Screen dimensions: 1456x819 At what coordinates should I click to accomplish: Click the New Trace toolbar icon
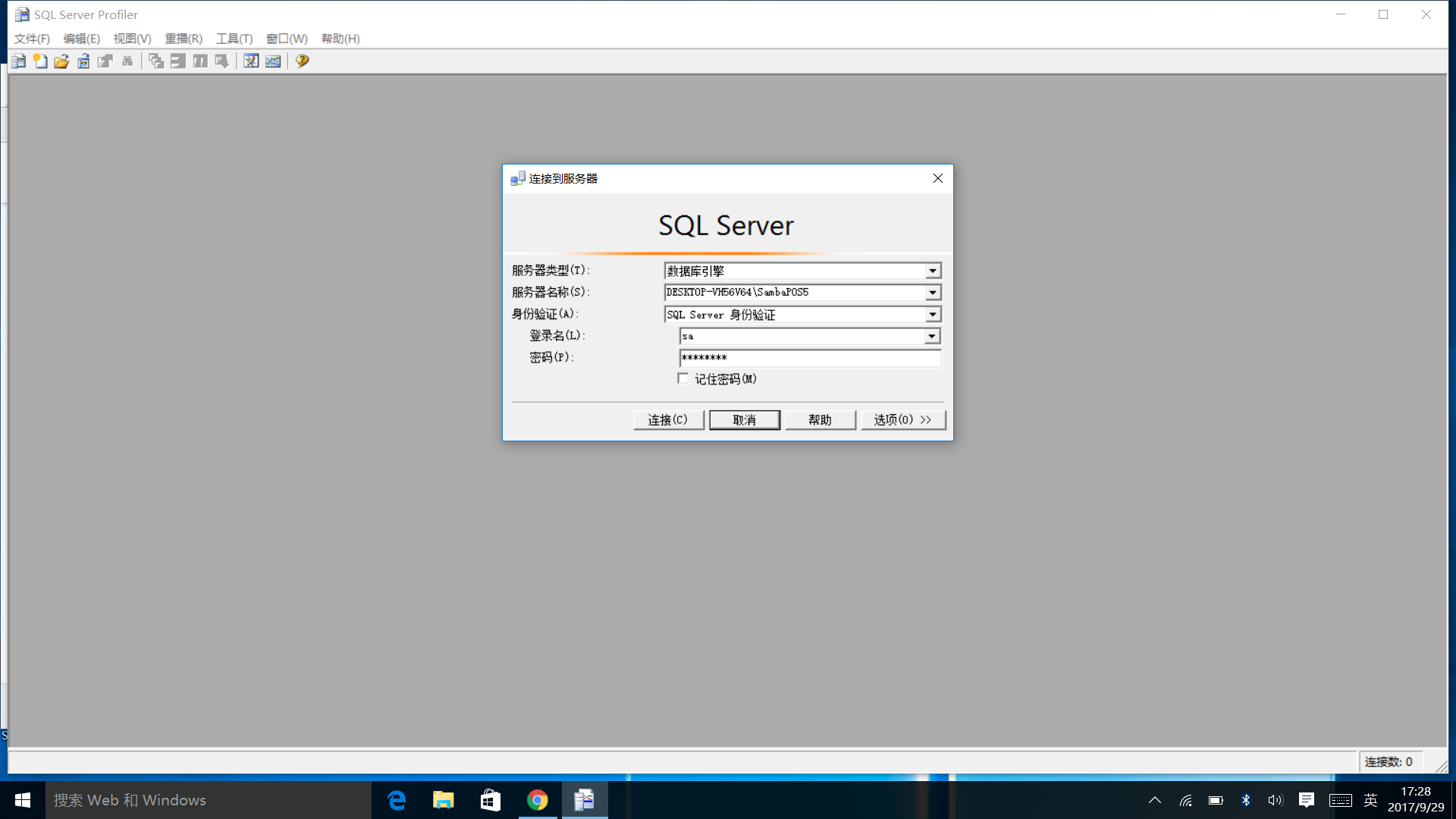(19, 61)
